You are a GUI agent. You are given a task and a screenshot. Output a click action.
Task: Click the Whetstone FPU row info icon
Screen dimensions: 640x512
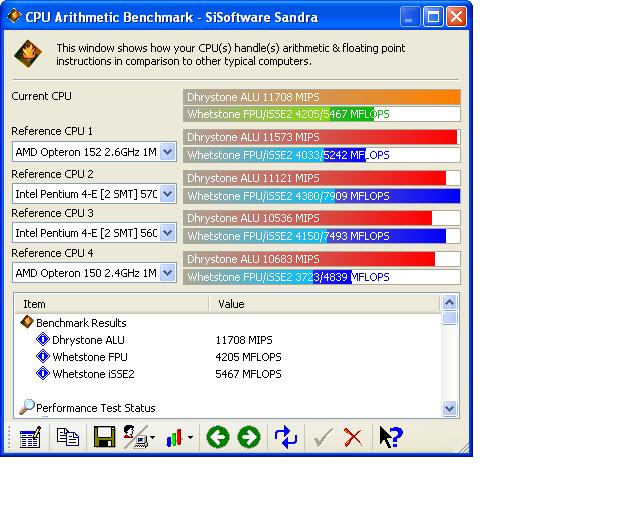tap(42, 357)
